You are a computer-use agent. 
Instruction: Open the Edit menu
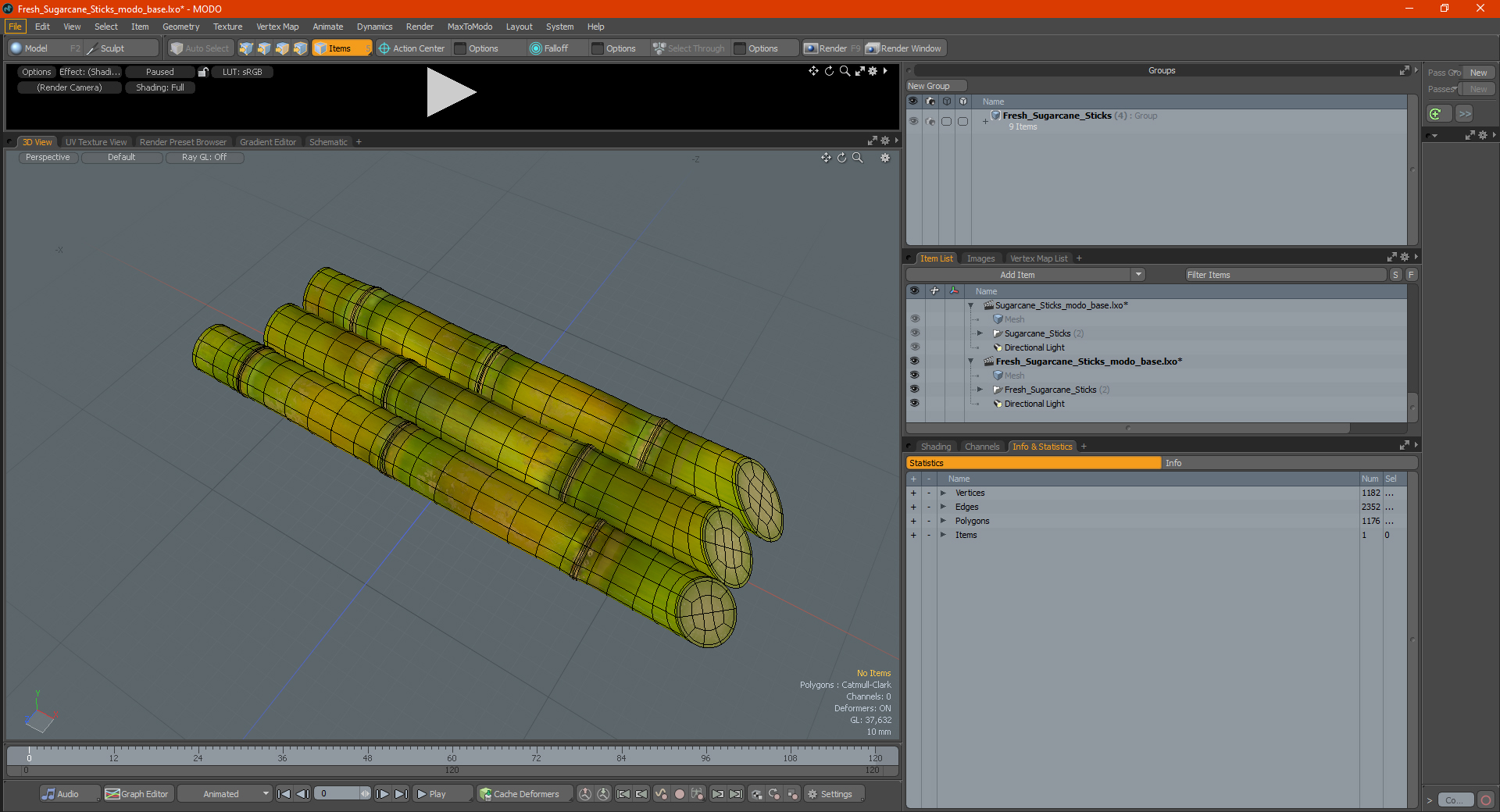point(42,27)
